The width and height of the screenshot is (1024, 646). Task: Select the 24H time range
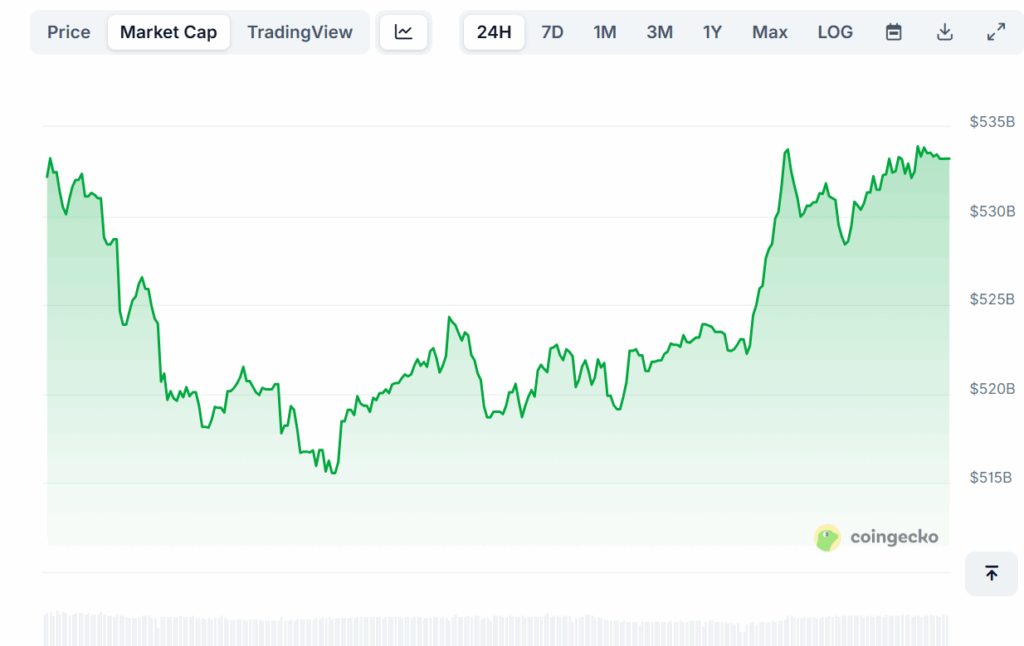(x=494, y=32)
